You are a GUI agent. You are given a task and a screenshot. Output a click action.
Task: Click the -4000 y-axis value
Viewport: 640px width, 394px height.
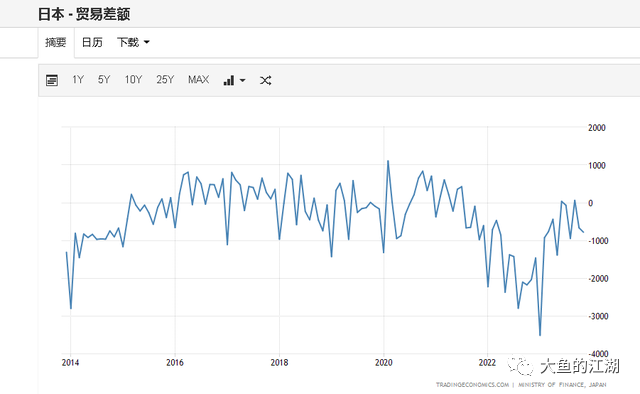(x=598, y=354)
